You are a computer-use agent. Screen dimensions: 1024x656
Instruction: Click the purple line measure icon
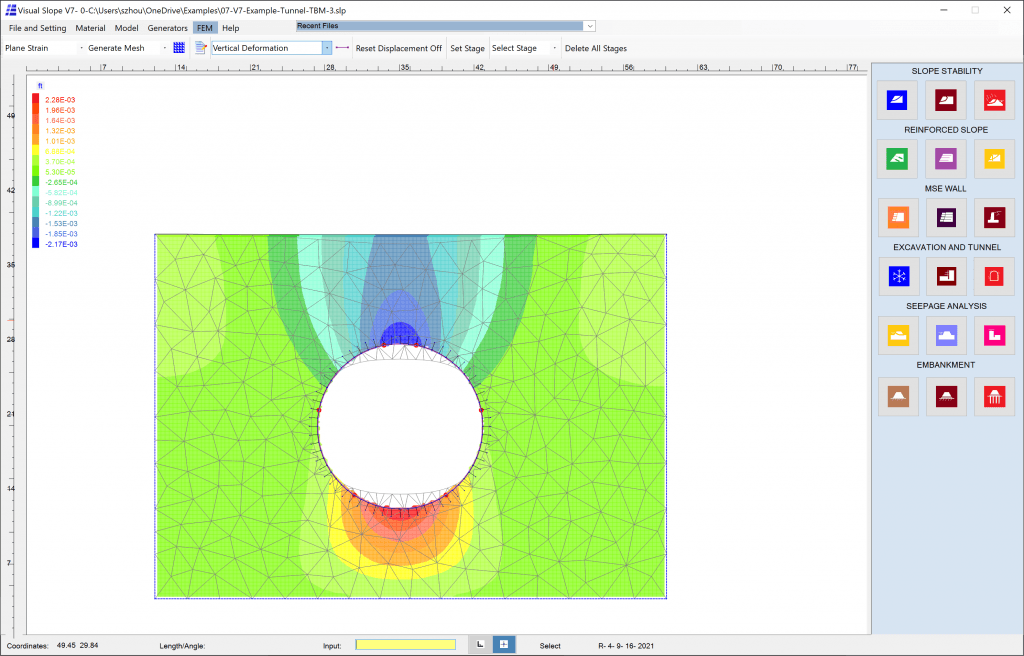tap(342, 48)
